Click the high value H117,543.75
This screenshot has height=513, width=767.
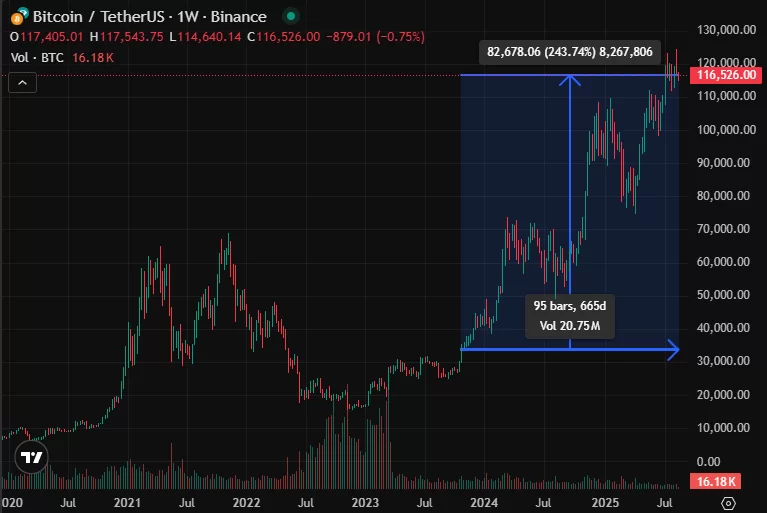tap(127, 37)
